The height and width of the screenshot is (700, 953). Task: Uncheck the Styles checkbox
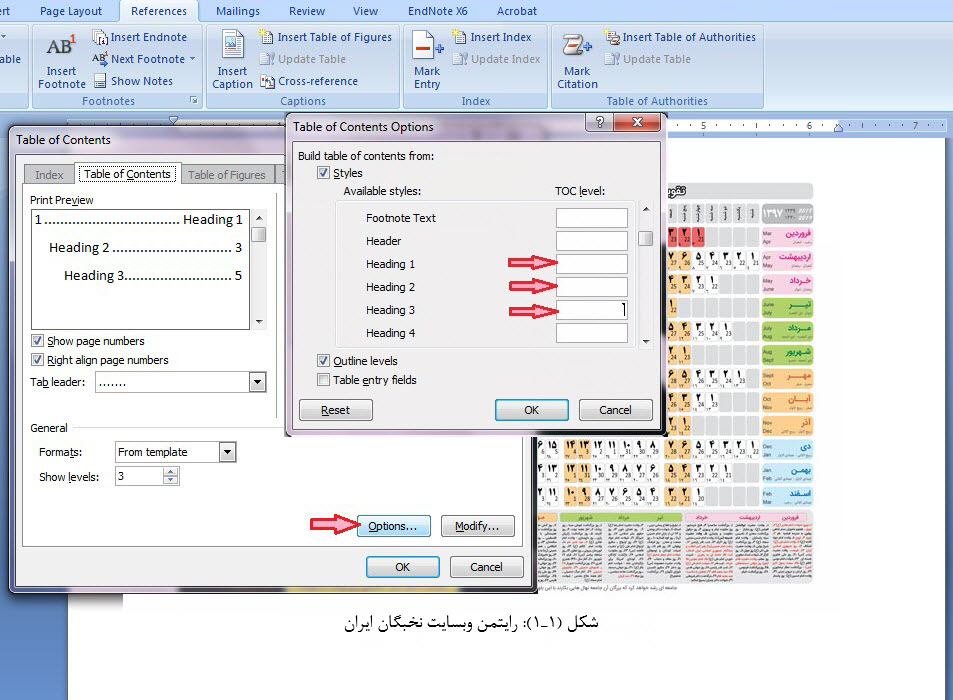323,173
